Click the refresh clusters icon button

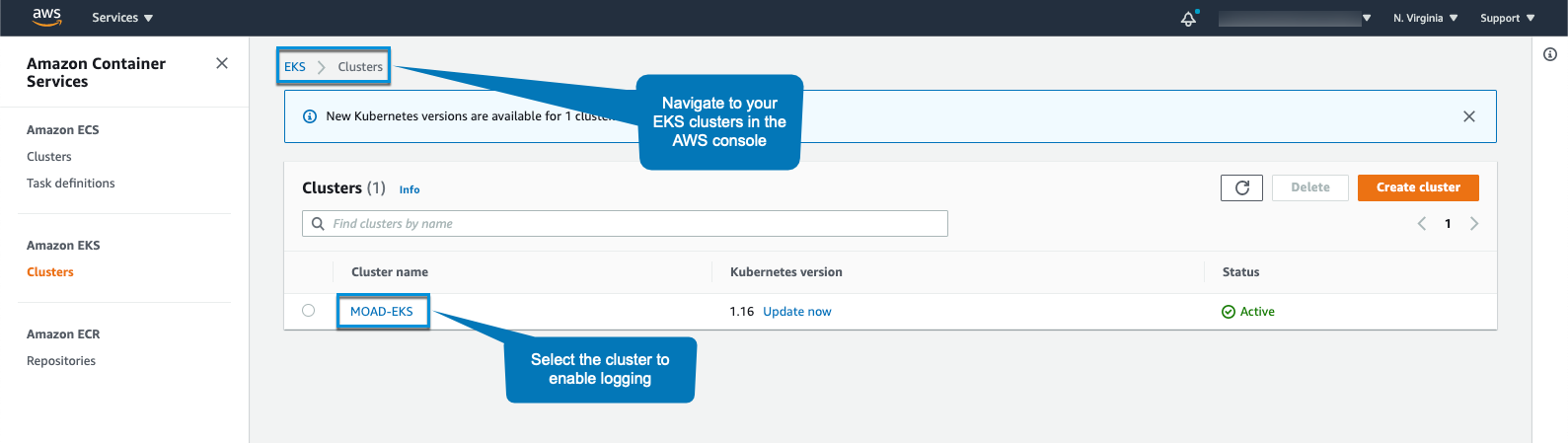pyautogui.click(x=1241, y=187)
